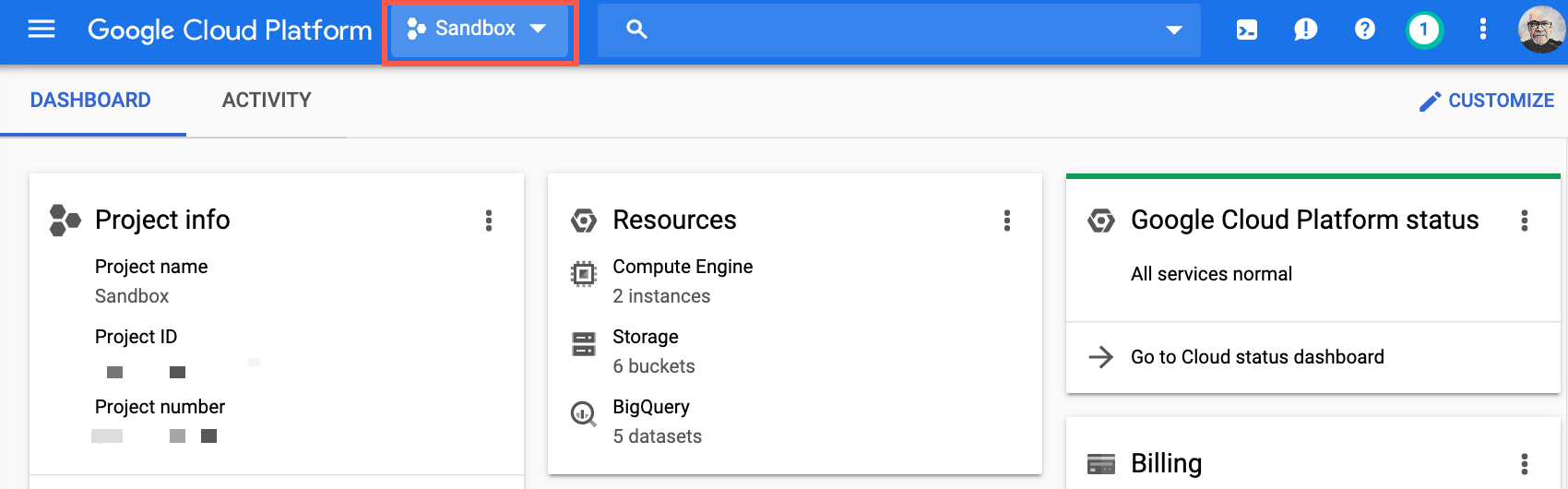The width and height of the screenshot is (1568, 489).
Task: Open the help question mark icon
Action: [x=1364, y=30]
